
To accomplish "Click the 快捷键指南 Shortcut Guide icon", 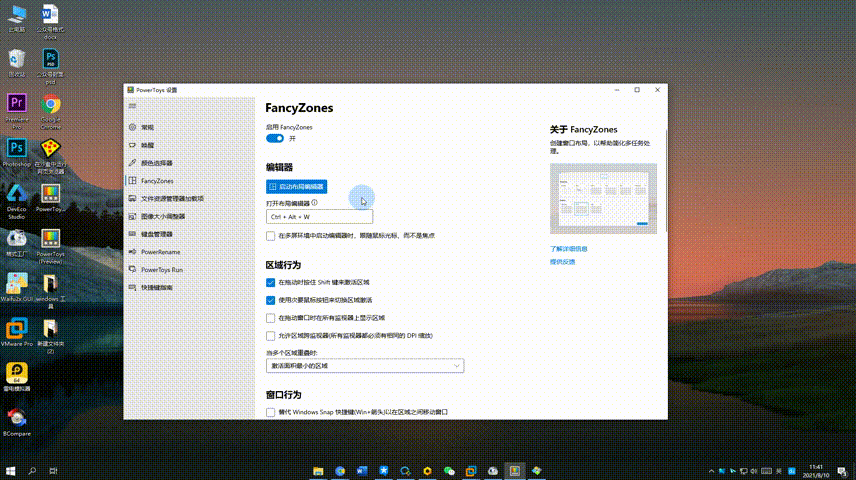I will (132, 287).
